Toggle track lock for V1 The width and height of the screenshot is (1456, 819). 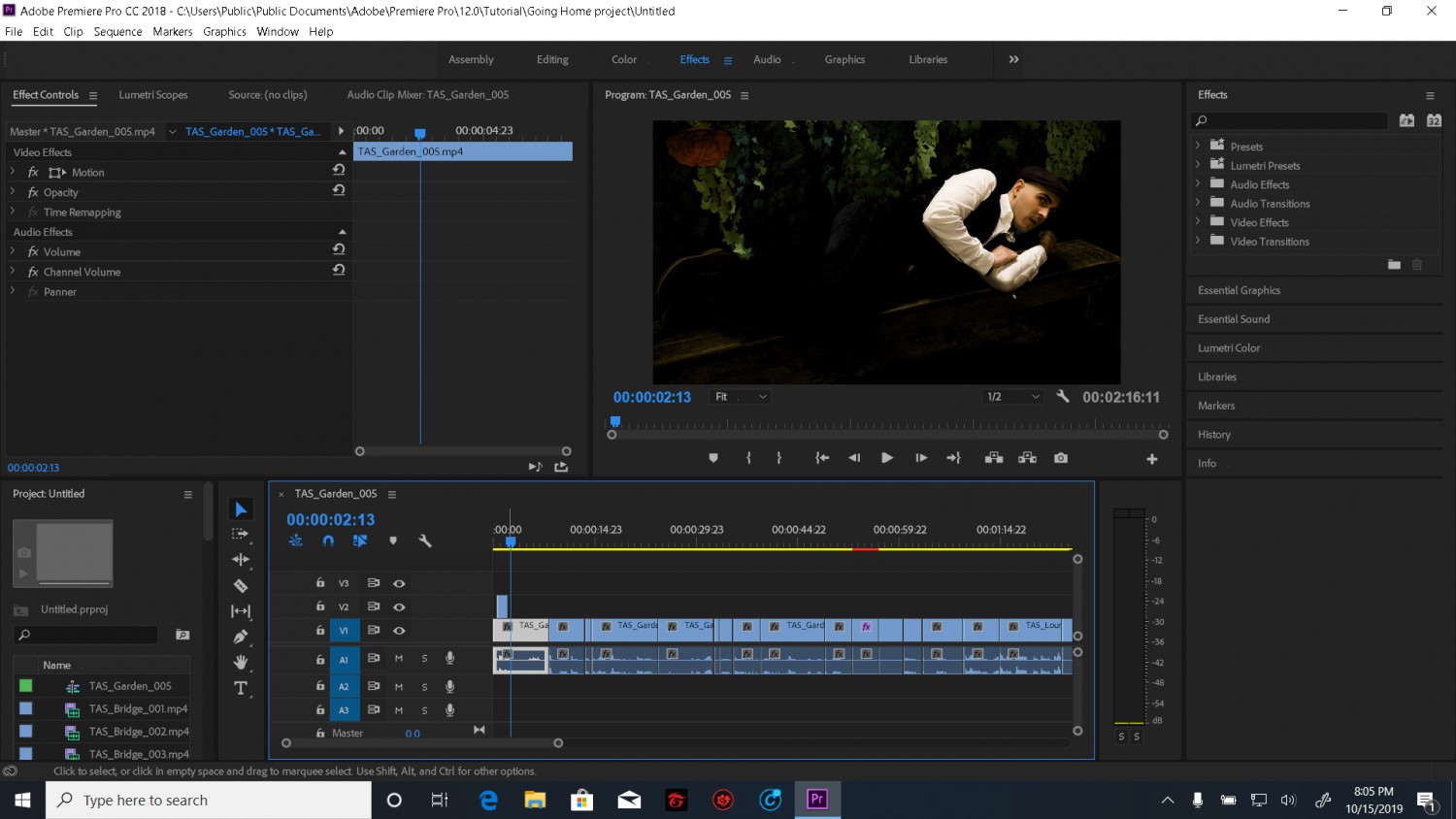click(x=320, y=630)
